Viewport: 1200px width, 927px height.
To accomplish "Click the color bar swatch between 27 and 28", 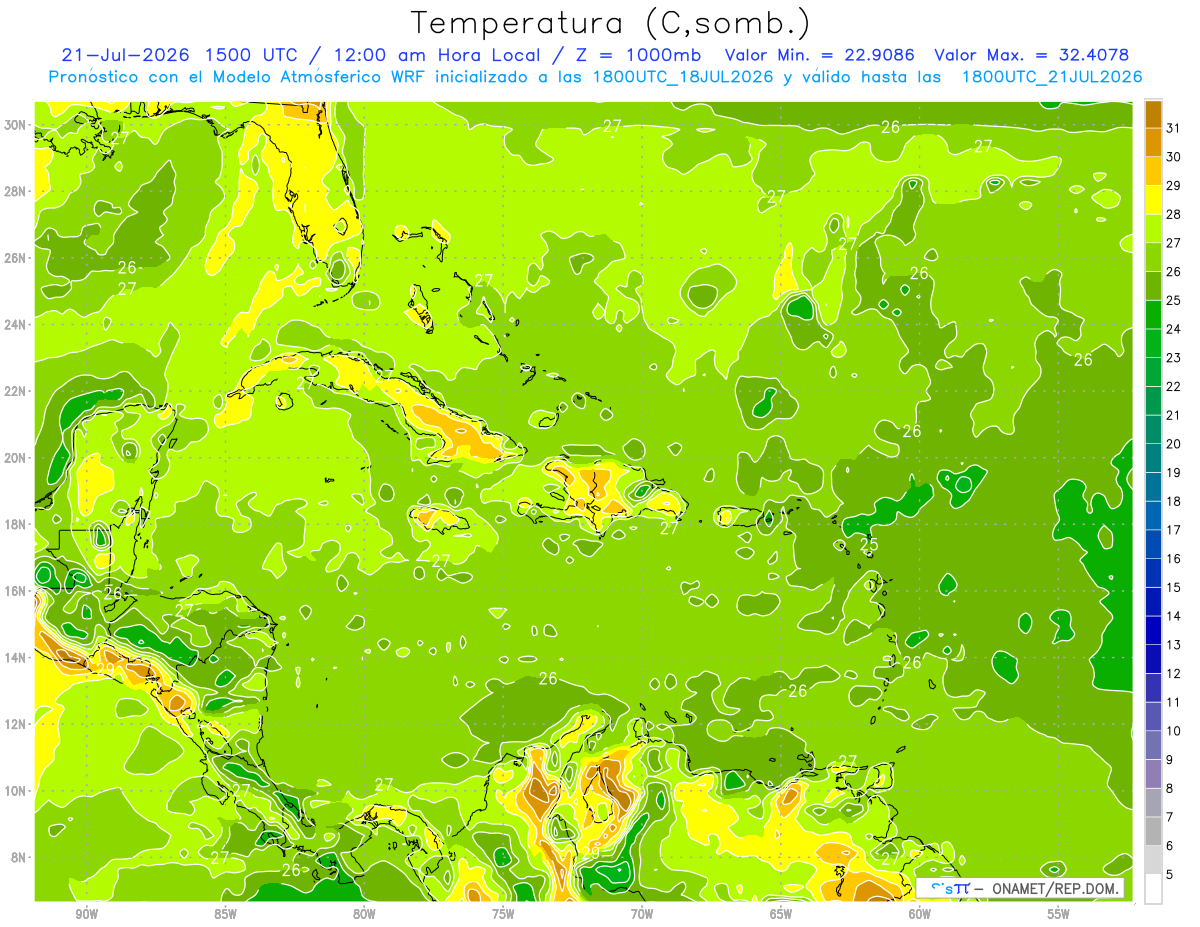I will [1153, 228].
